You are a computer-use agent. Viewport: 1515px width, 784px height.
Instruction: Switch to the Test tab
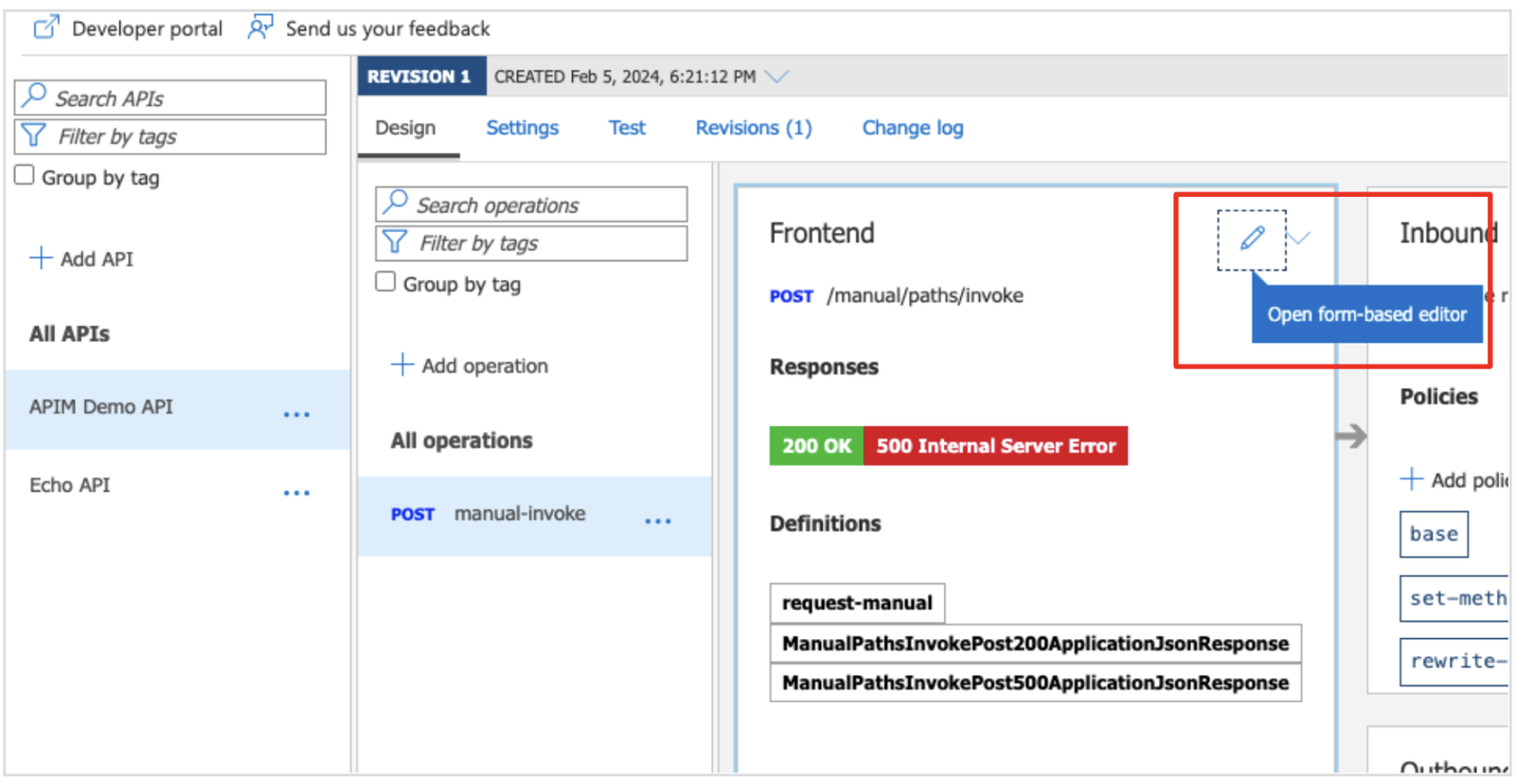626,128
